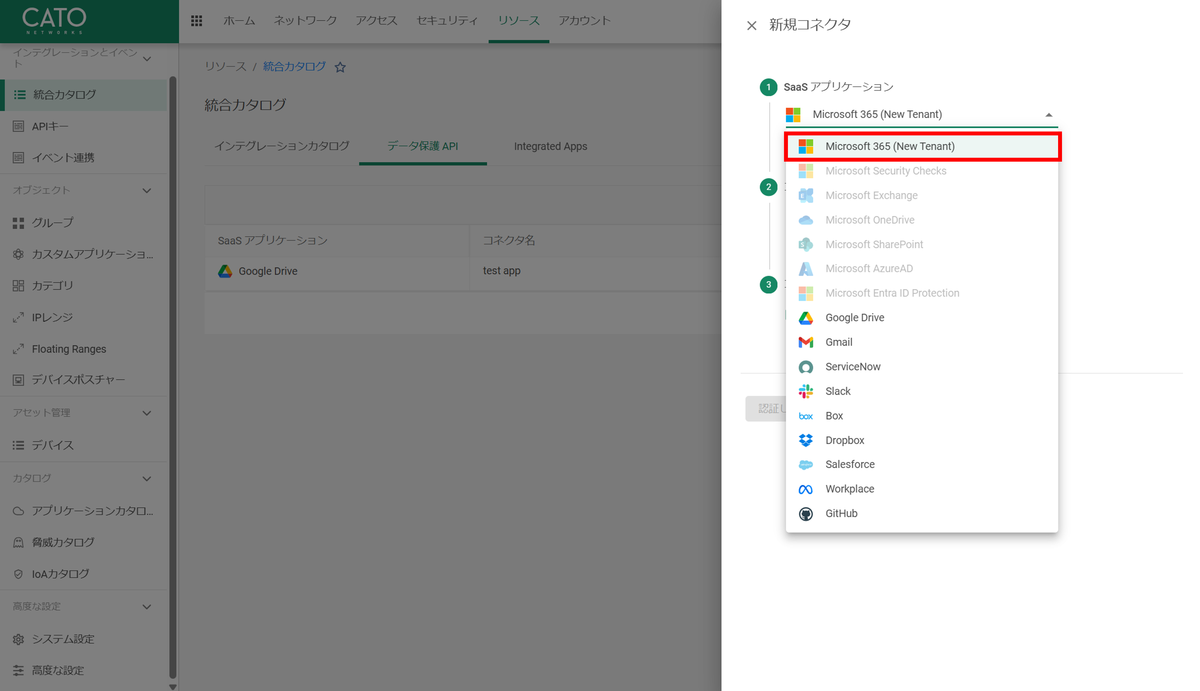This screenshot has height=691, width=1200.
Task: Click the Floating Ranges sidebar icon
Action: point(19,349)
